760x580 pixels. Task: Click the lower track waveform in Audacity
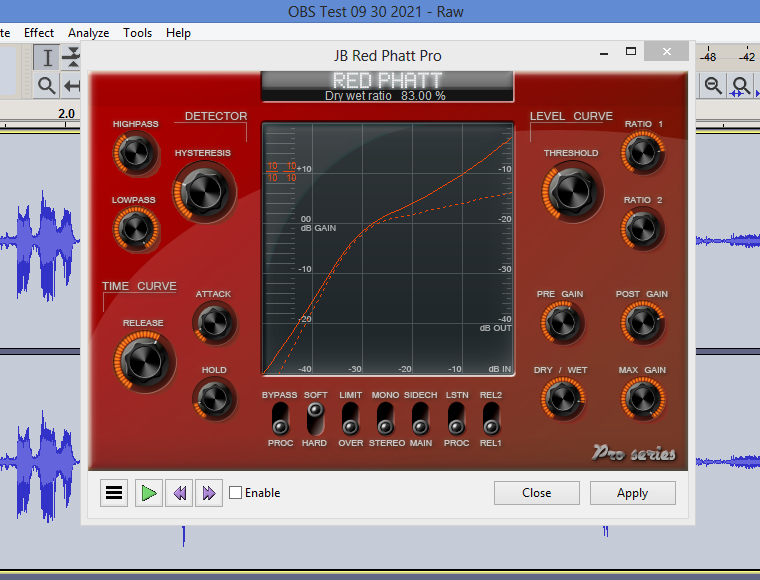point(40,463)
